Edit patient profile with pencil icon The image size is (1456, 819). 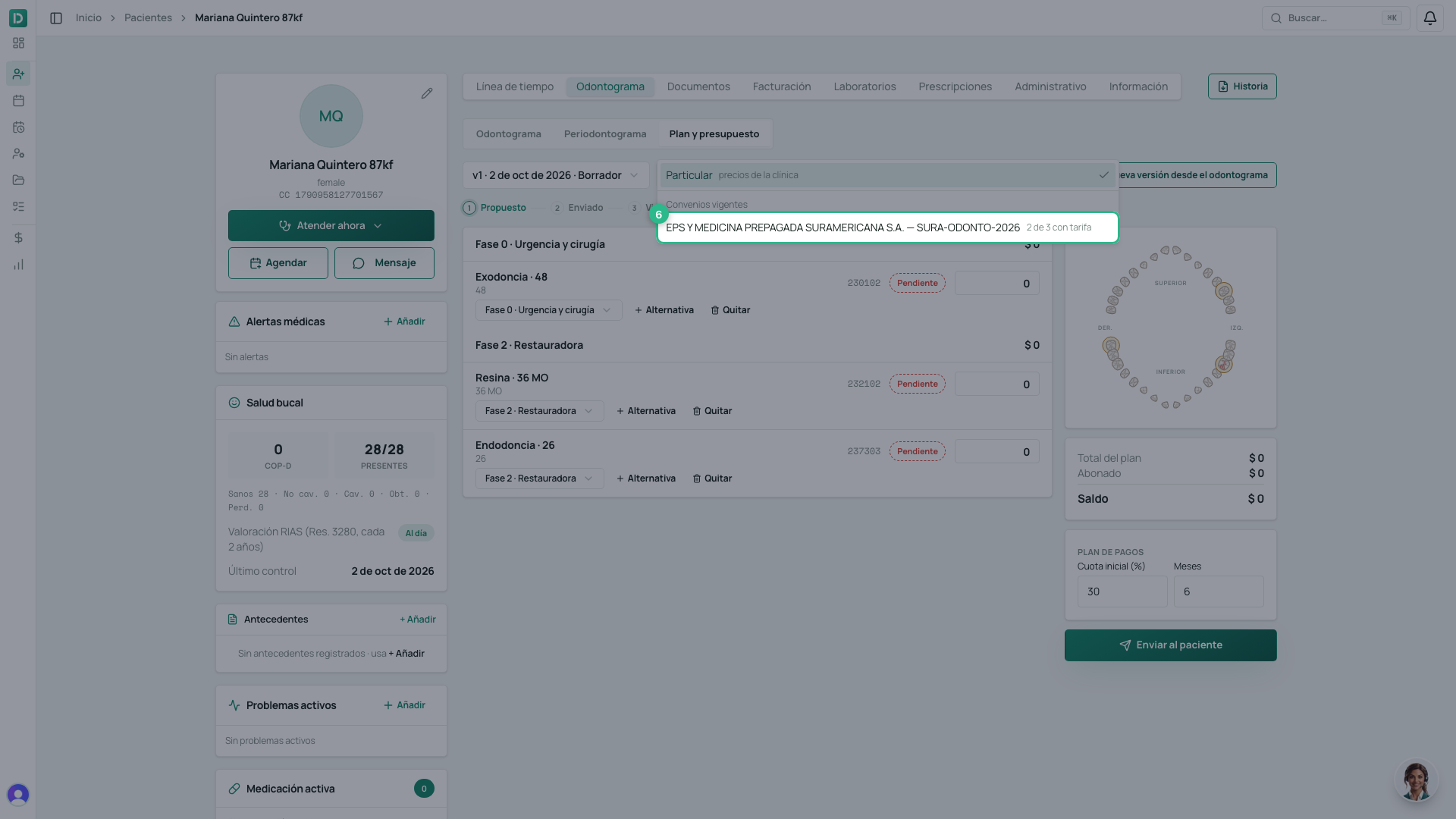(427, 93)
